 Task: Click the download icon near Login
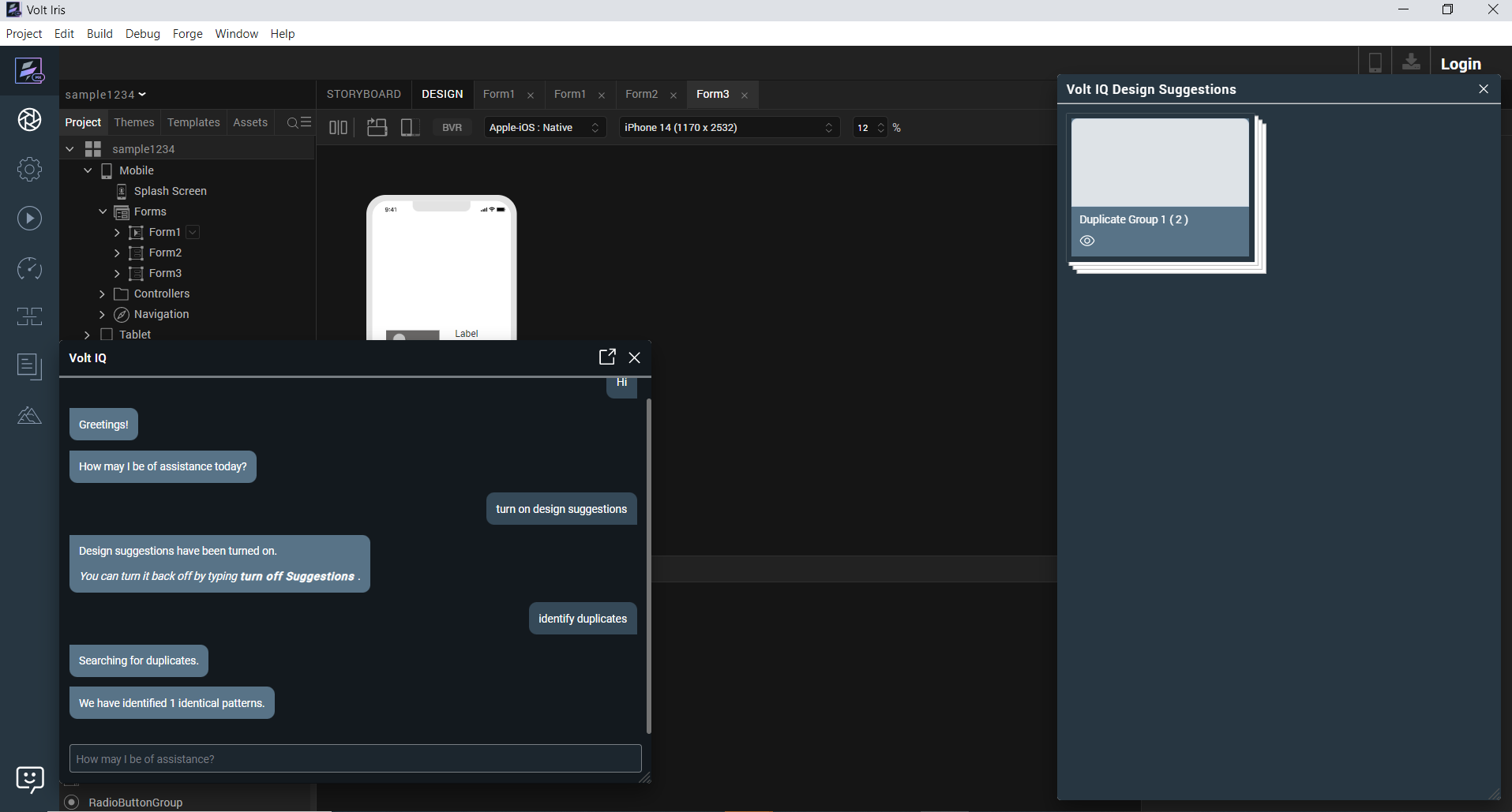tap(1411, 63)
